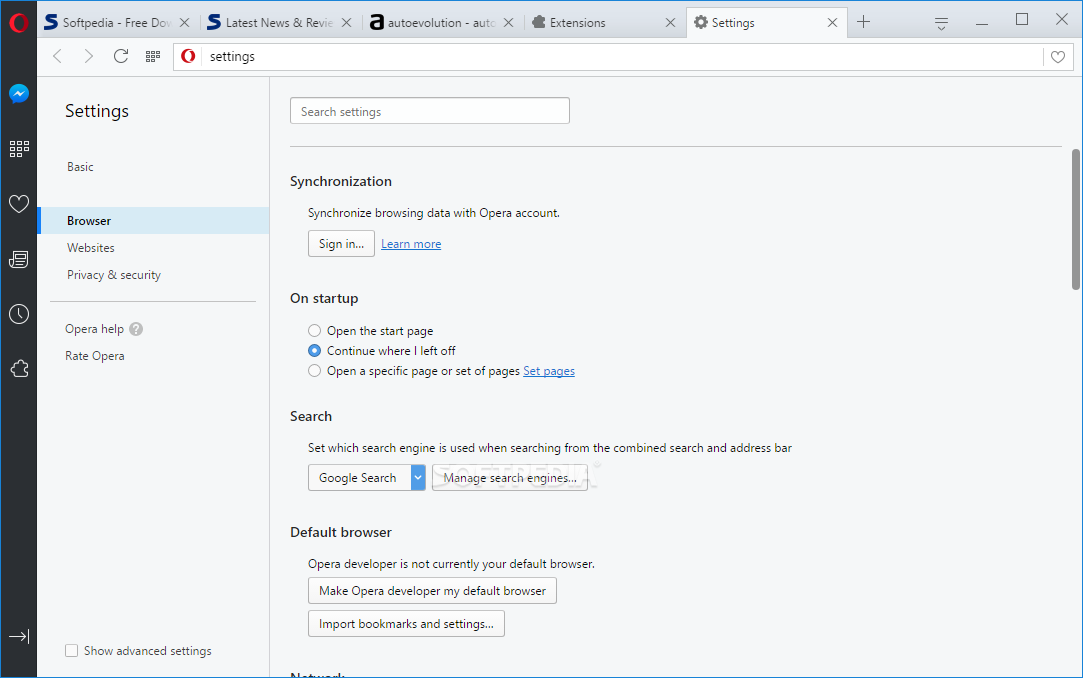Open the Basic settings section

[x=80, y=167]
